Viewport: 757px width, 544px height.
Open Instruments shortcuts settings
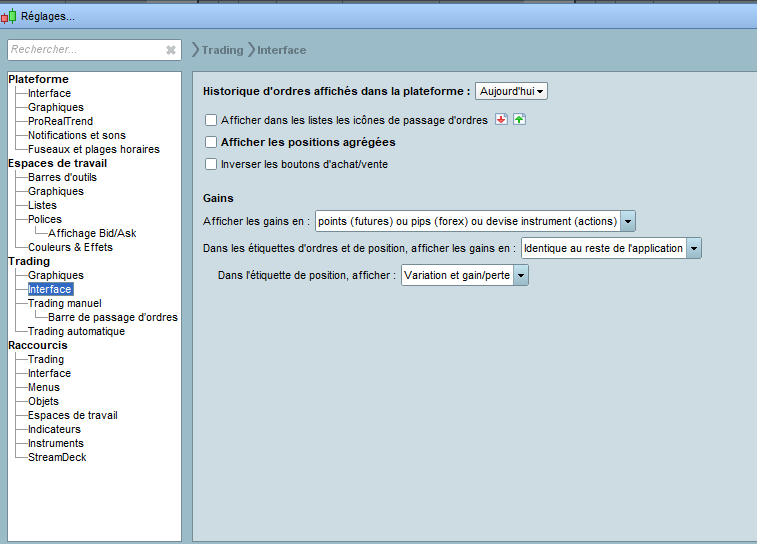point(56,443)
